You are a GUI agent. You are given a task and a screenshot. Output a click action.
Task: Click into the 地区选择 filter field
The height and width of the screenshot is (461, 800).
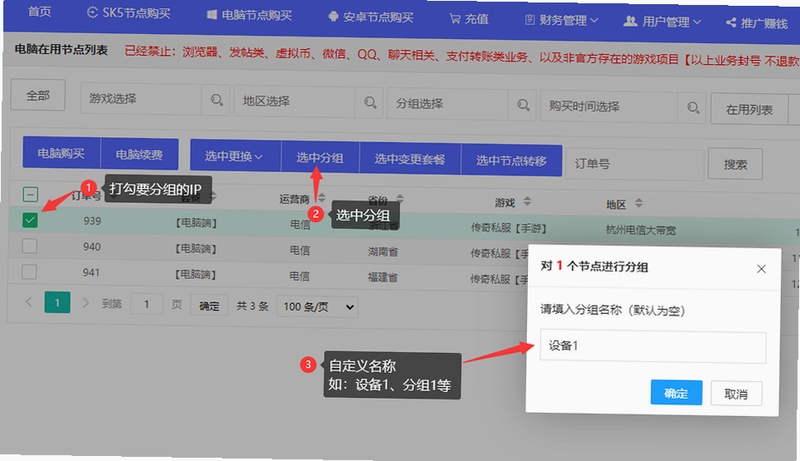(294, 101)
